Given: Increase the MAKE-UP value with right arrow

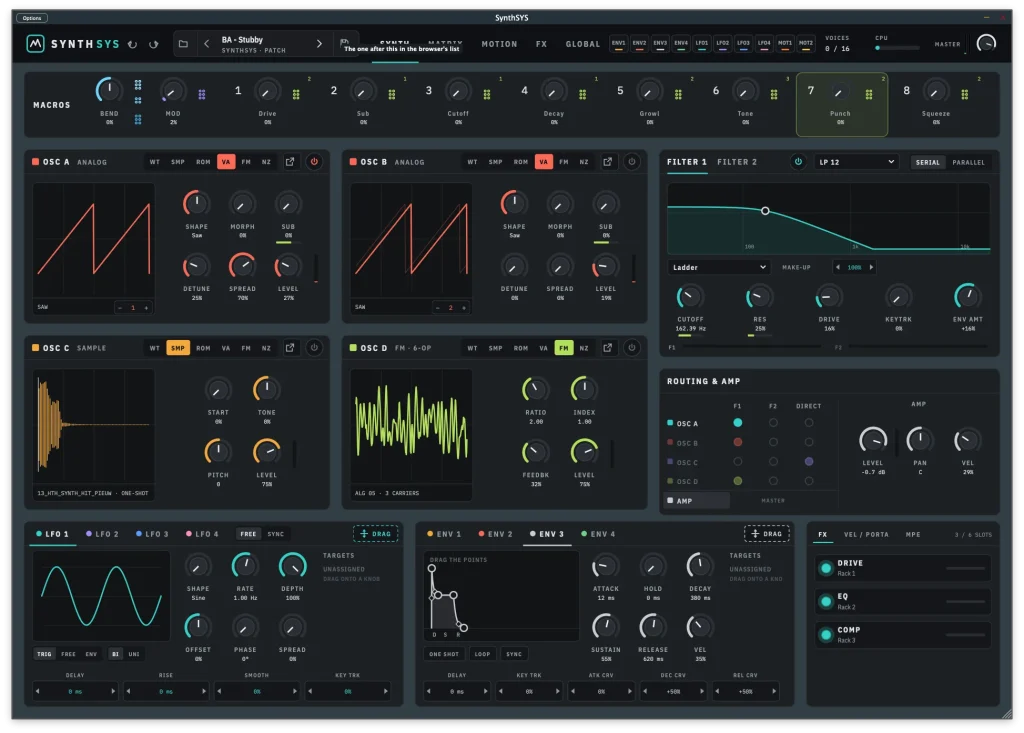Looking at the screenshot, I should pos(871,267).
